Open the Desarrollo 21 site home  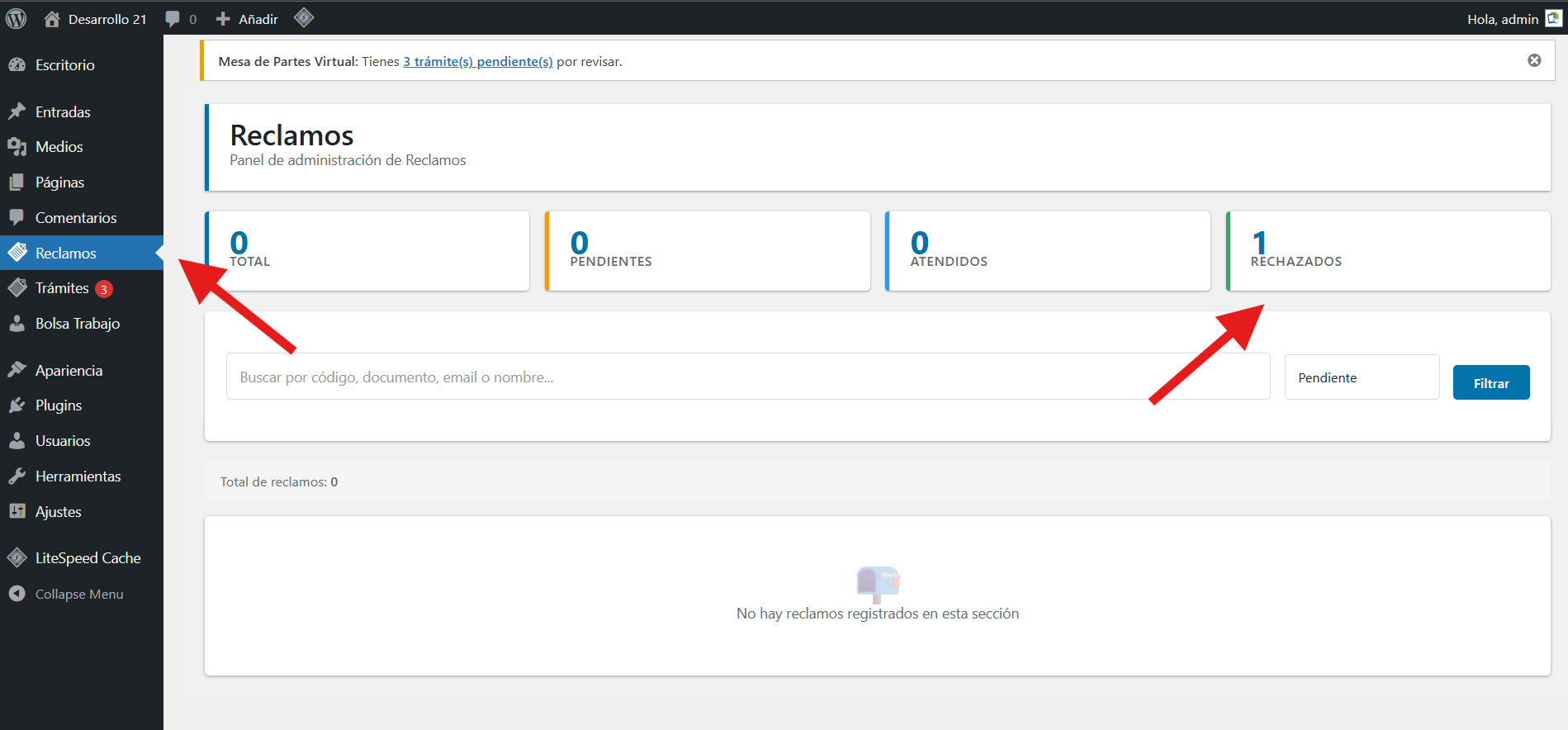[x=95, y=19]
